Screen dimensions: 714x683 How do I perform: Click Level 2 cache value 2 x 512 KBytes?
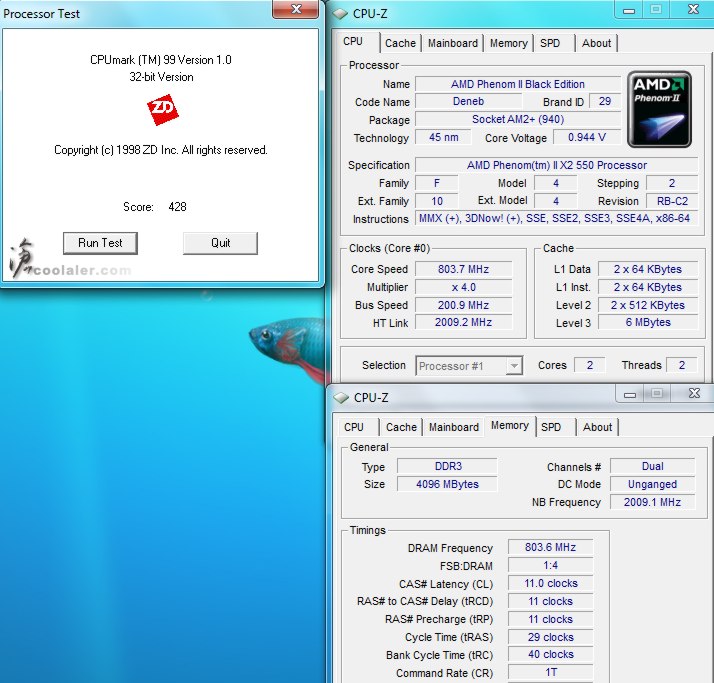tap(648, 305)
